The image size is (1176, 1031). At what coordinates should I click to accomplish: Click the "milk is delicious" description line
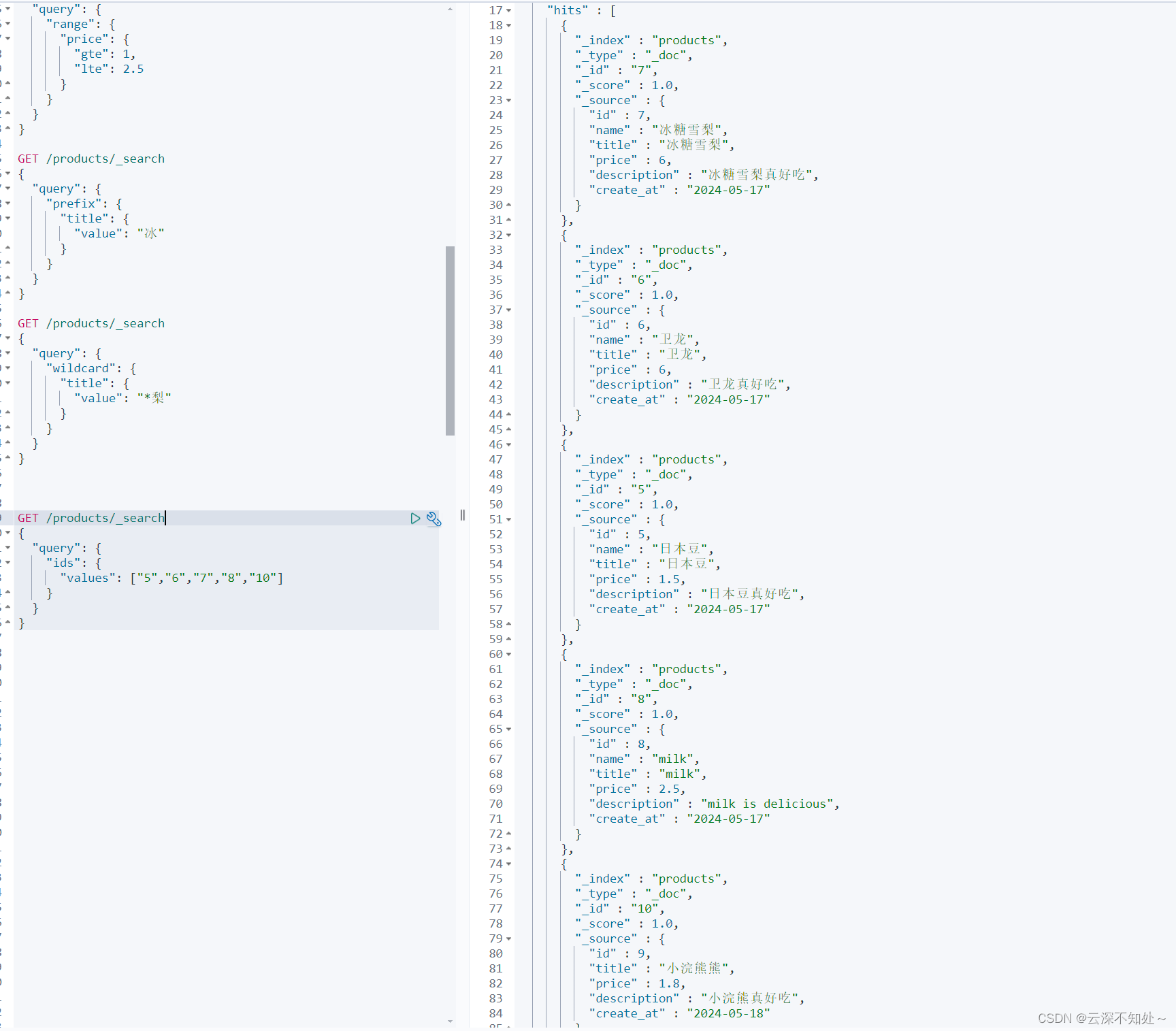click(715, 804)
